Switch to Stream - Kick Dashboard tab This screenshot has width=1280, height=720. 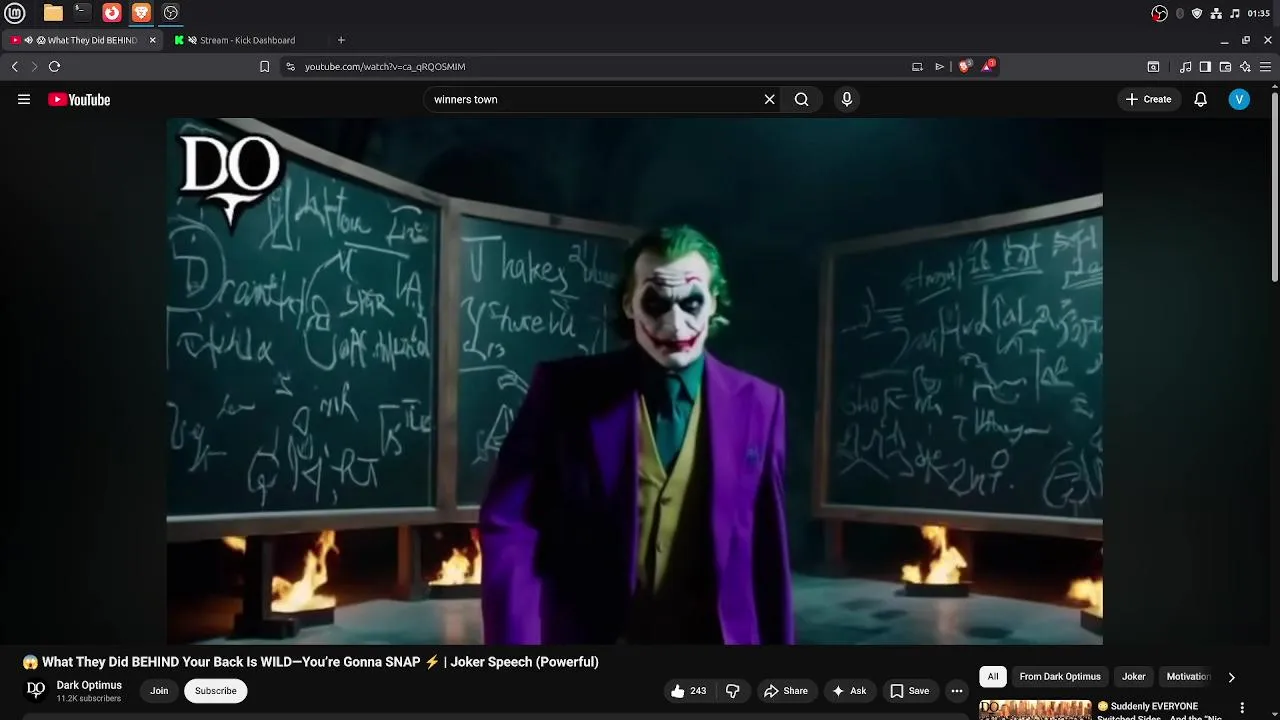tap(247, 40)
